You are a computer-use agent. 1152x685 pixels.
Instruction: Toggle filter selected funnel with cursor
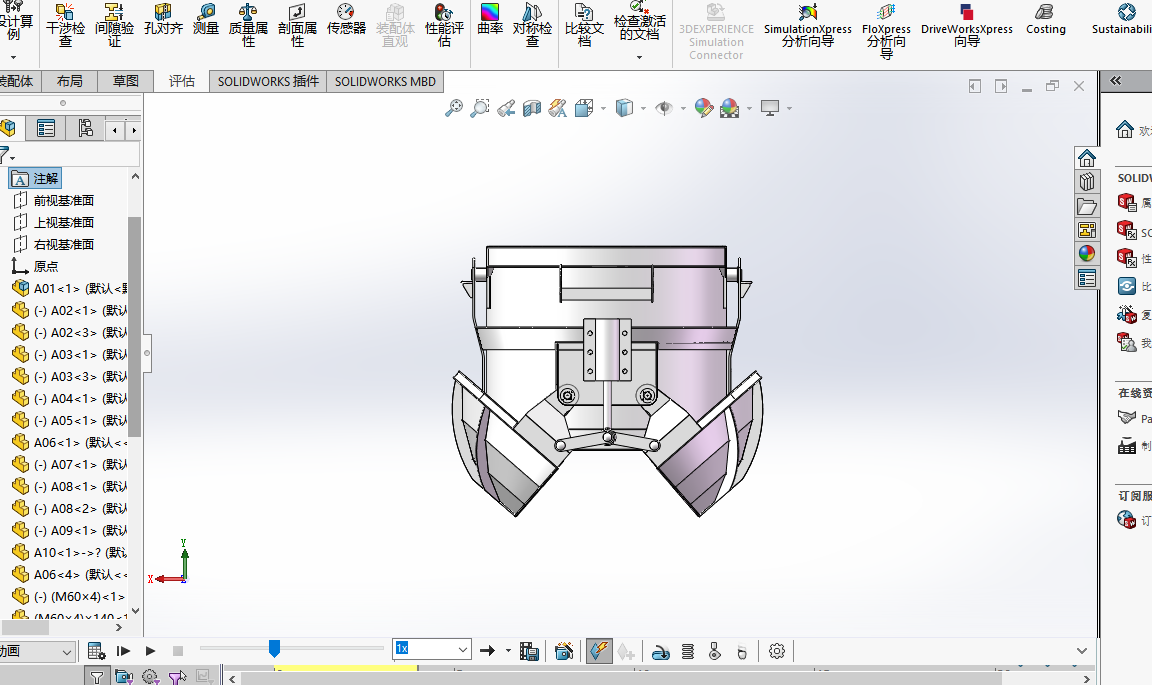pyautogui.click(x=177, y=676)
